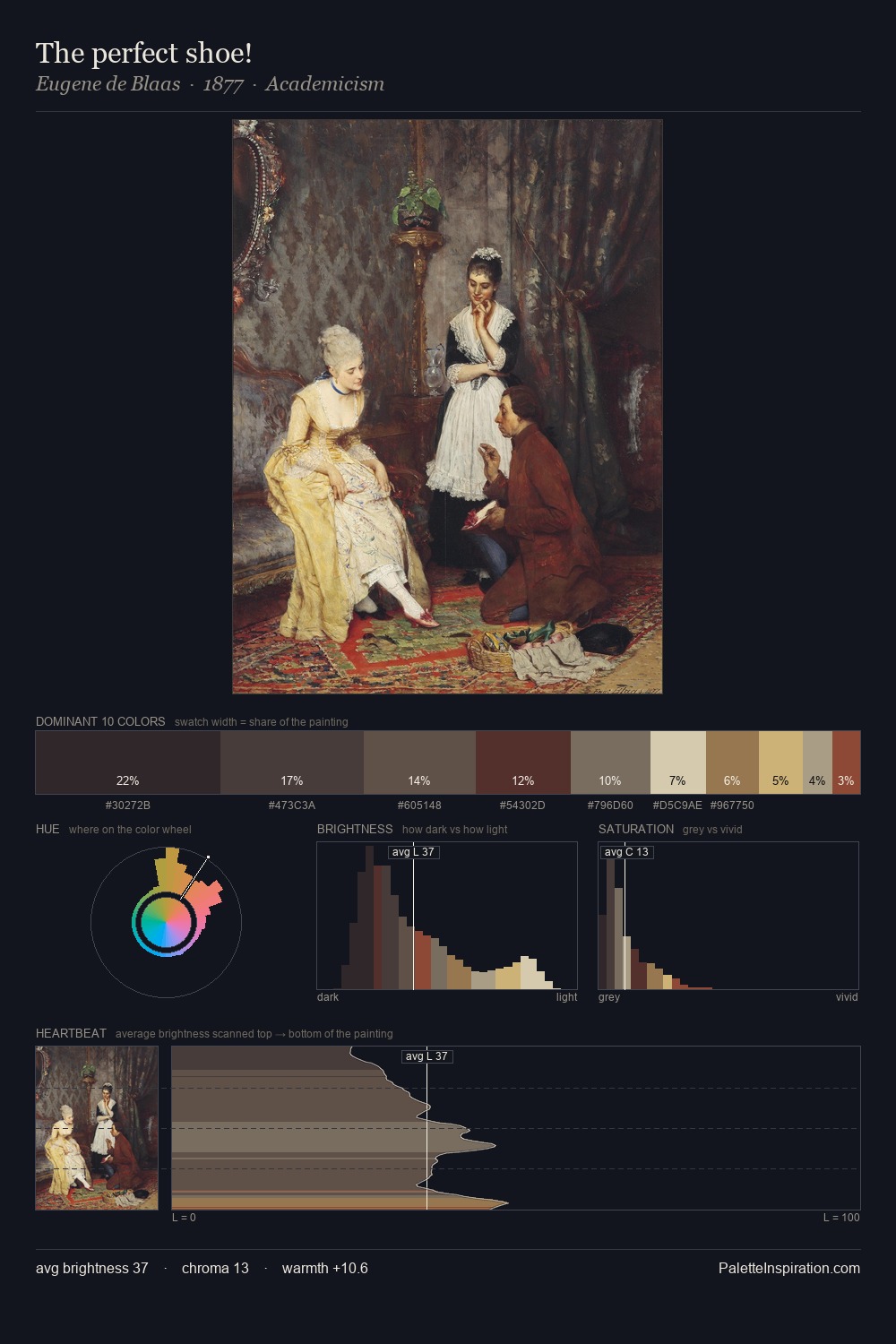This screenshot has height=1344, width=896.
Task: Select the 7% cream swatch #D5C9AE
Action: (x=678, y=762)
